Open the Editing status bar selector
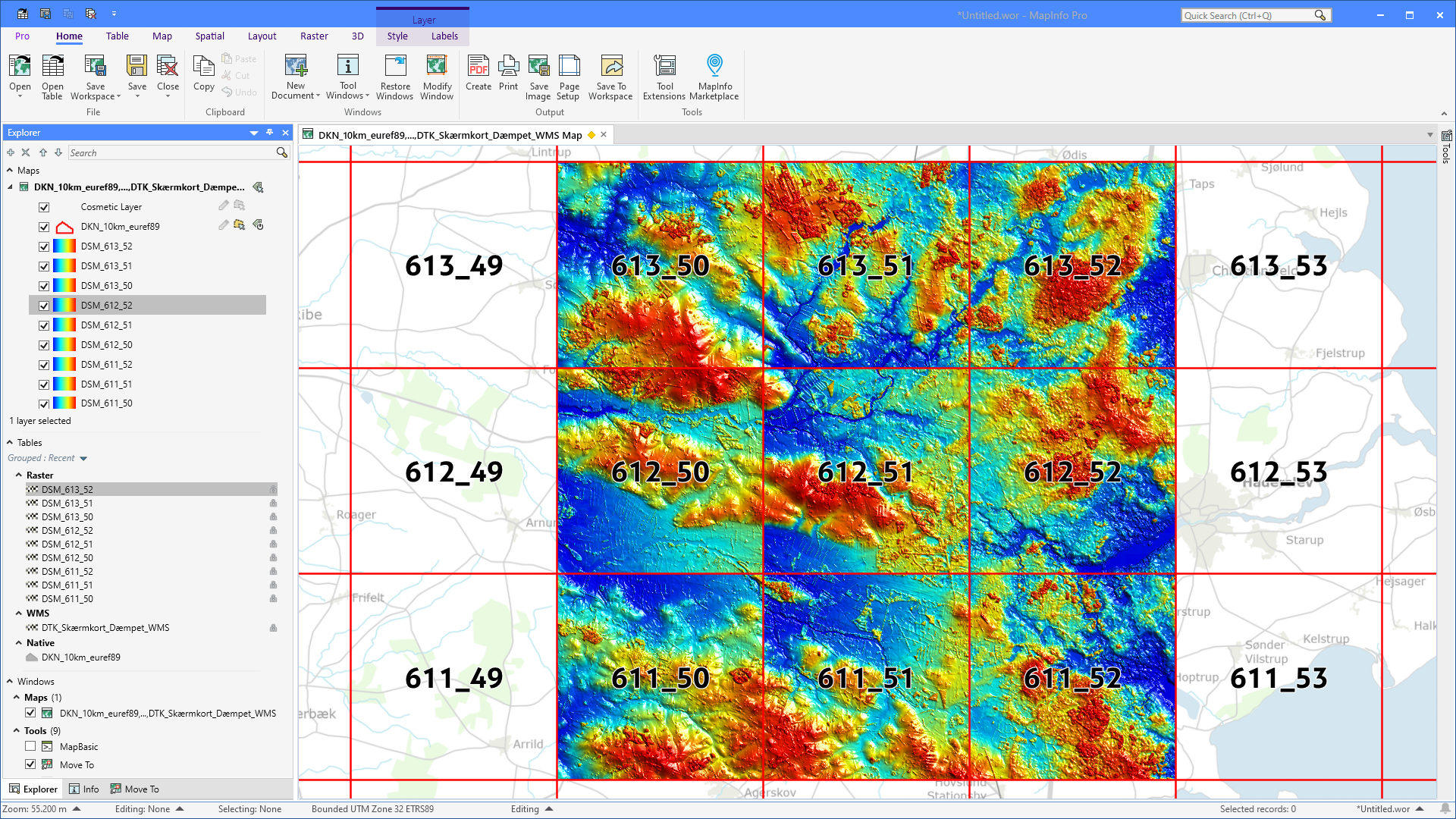 [532, 809]
